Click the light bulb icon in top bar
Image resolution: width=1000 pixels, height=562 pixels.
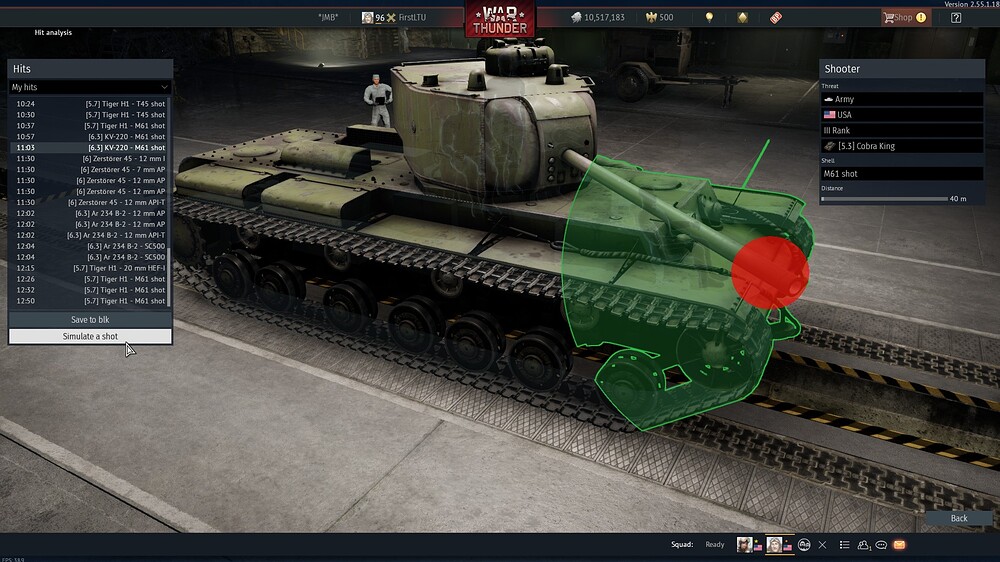710,18
